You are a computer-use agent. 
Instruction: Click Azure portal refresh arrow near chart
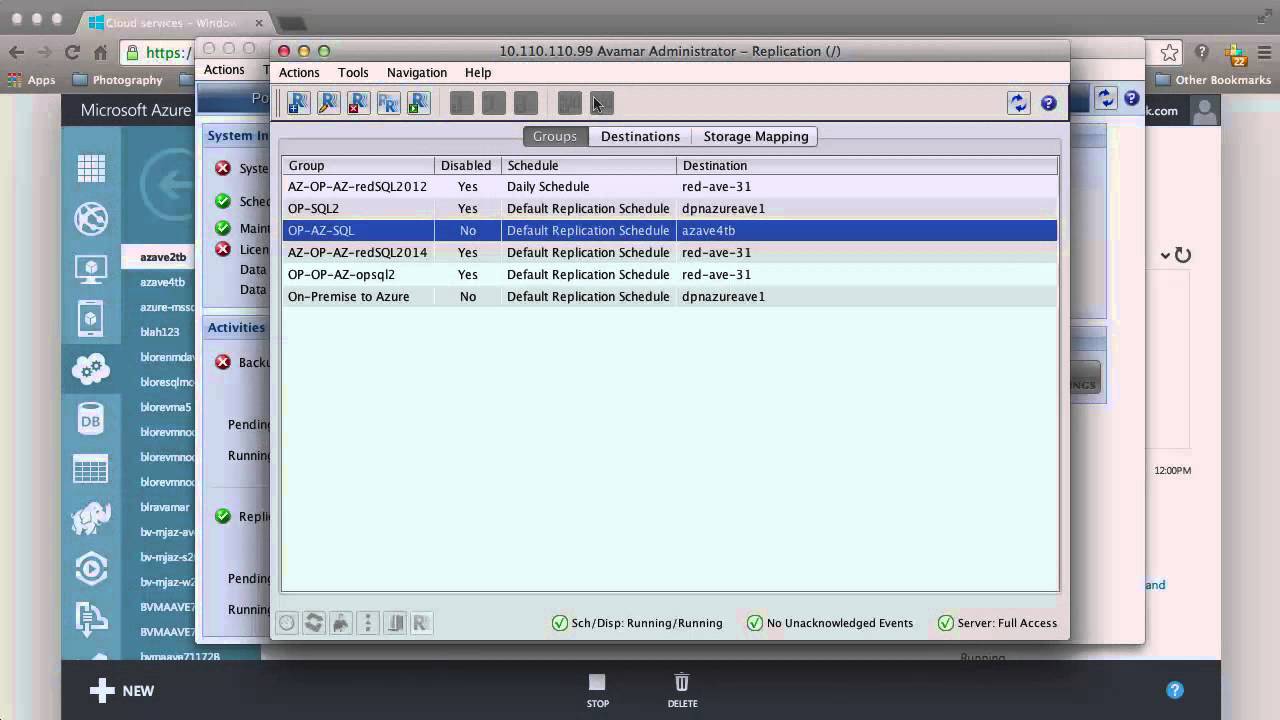(x=1183, y=255)
